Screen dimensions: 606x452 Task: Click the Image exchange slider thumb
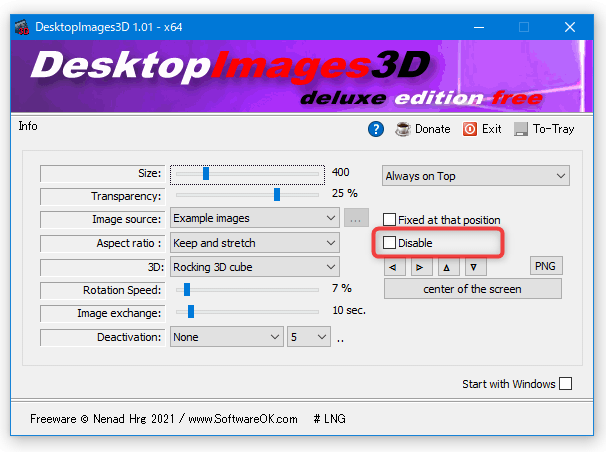point(191,311)
